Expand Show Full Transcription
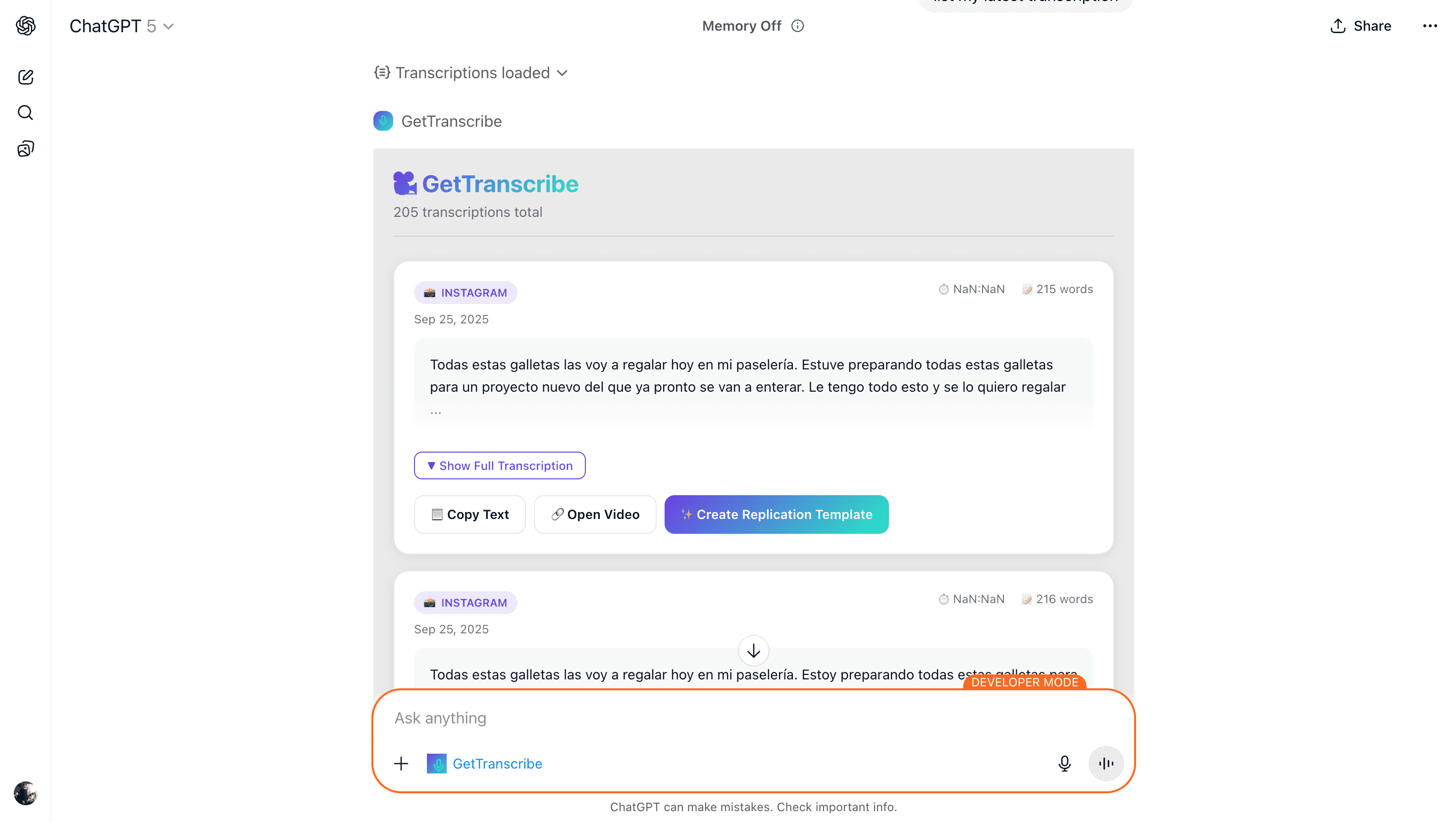This screenshot has width=1456, height=823. point(499,465)
